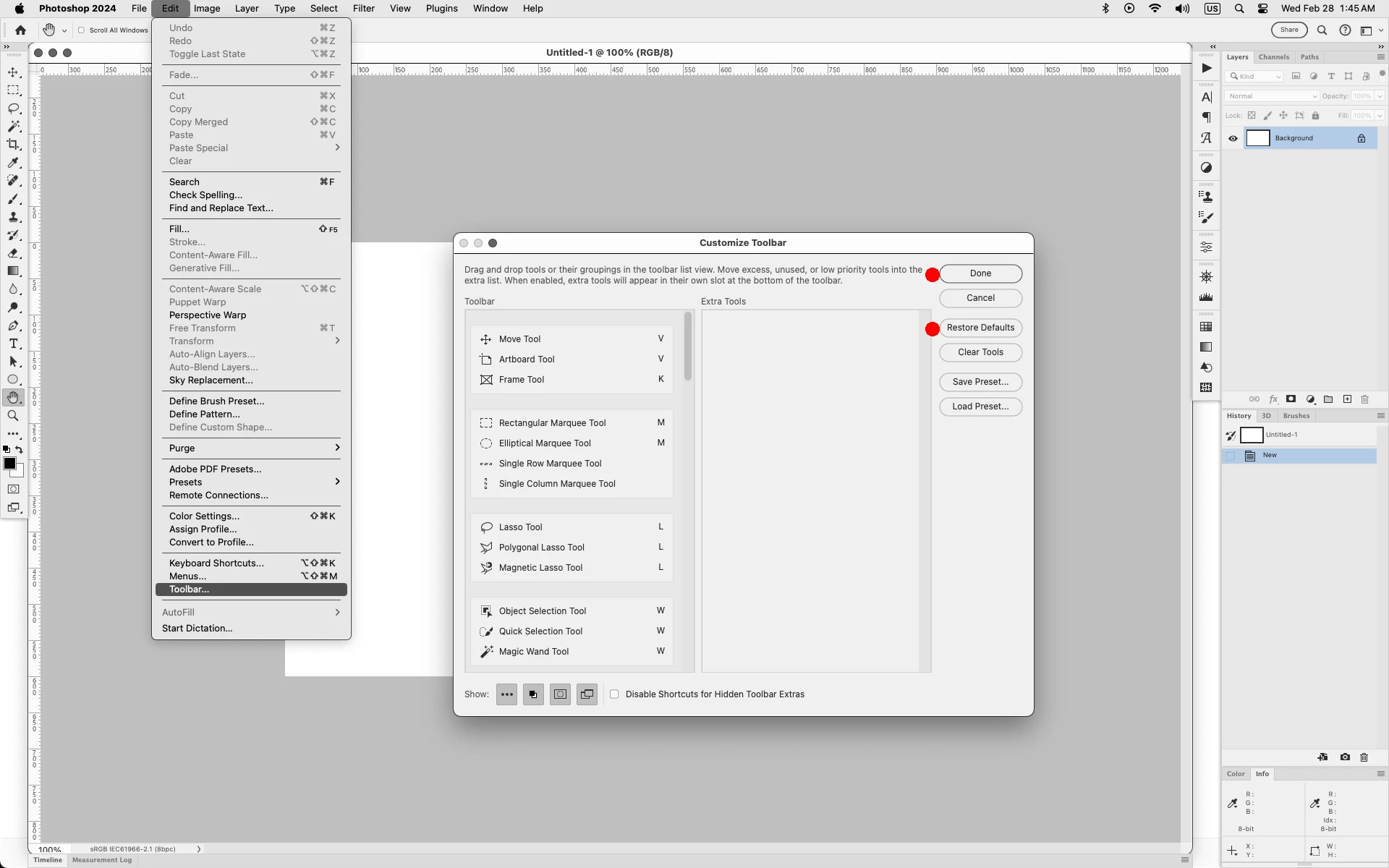Select the Crop tool in left toolbar
This screenshot has width=1389, height=868.
tap(13, 145)
